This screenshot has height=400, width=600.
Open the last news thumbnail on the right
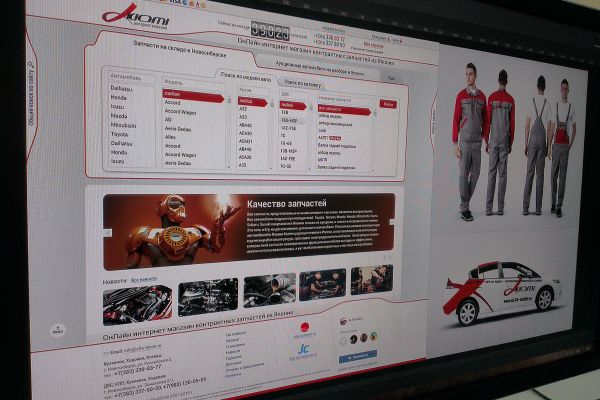click(x=372, y=280)
